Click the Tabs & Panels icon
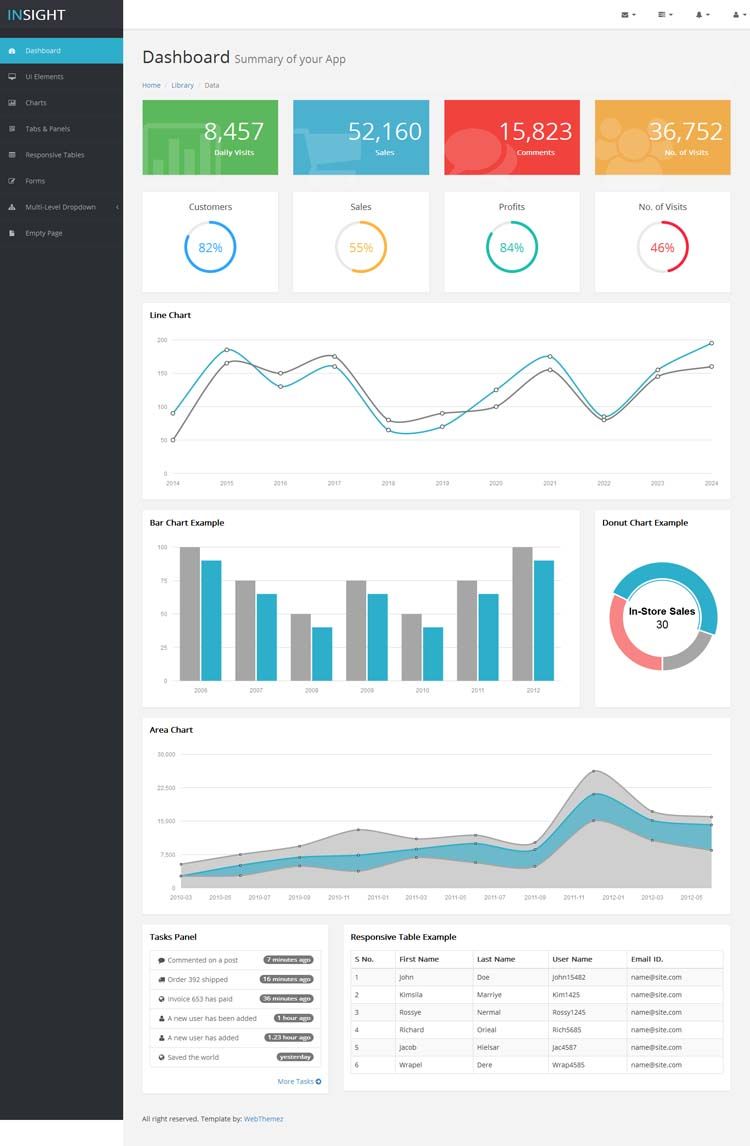The height and width of the screenshot is (1146, 750). pyautogui.click(x=12, y=129)
